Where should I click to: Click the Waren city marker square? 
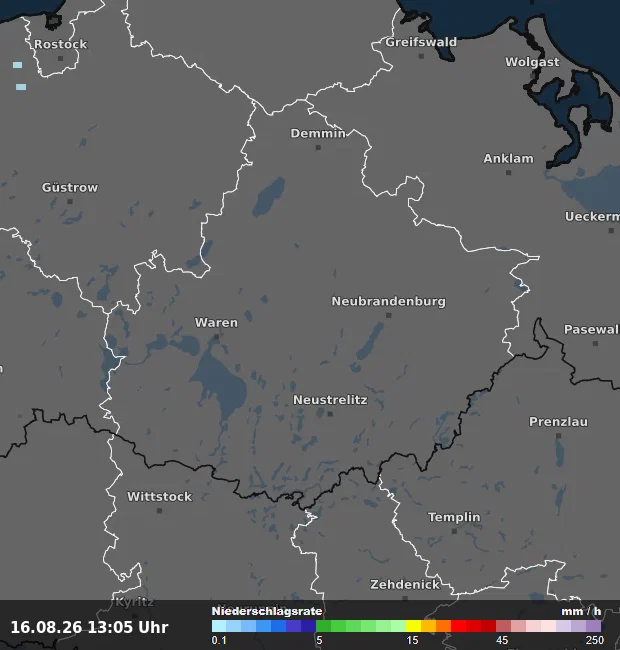pos(216,337)
